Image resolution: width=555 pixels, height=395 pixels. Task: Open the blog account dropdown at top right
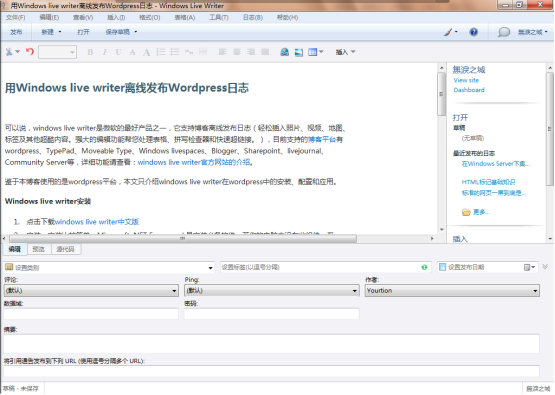pyautogui.click(x=533, y=32)
